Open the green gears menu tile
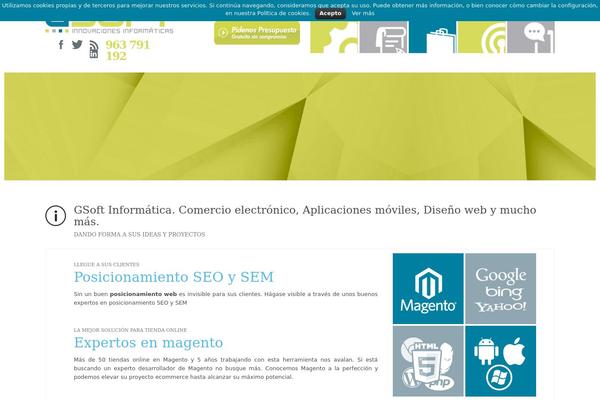This screenshot has width=600, height=400. point(334,37)
